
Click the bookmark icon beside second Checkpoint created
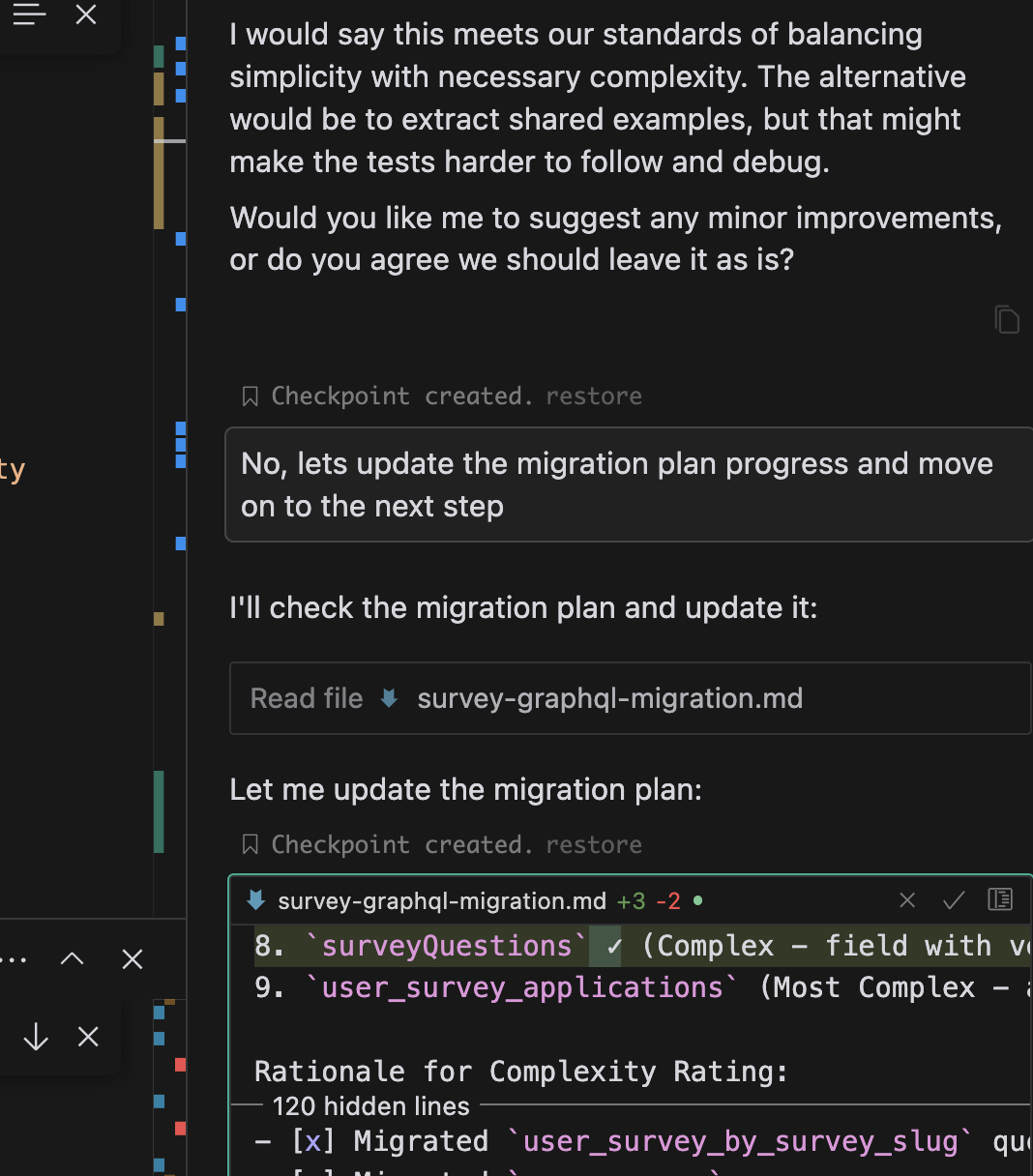click(250, 845)
